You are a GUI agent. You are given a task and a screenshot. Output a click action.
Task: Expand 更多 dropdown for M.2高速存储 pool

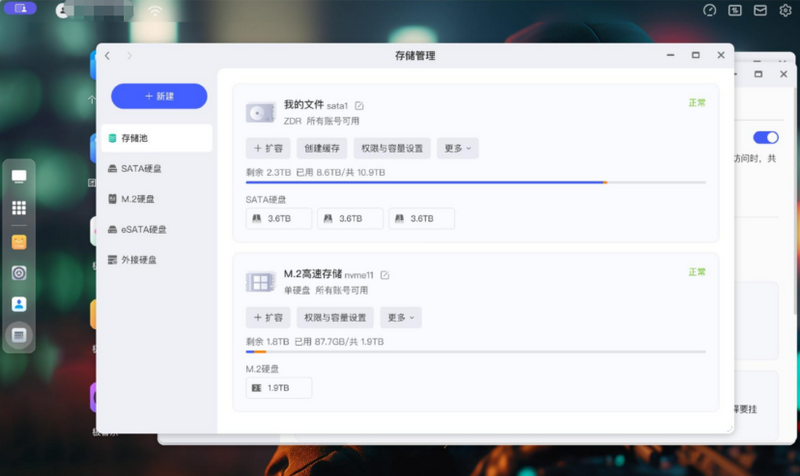401,318
